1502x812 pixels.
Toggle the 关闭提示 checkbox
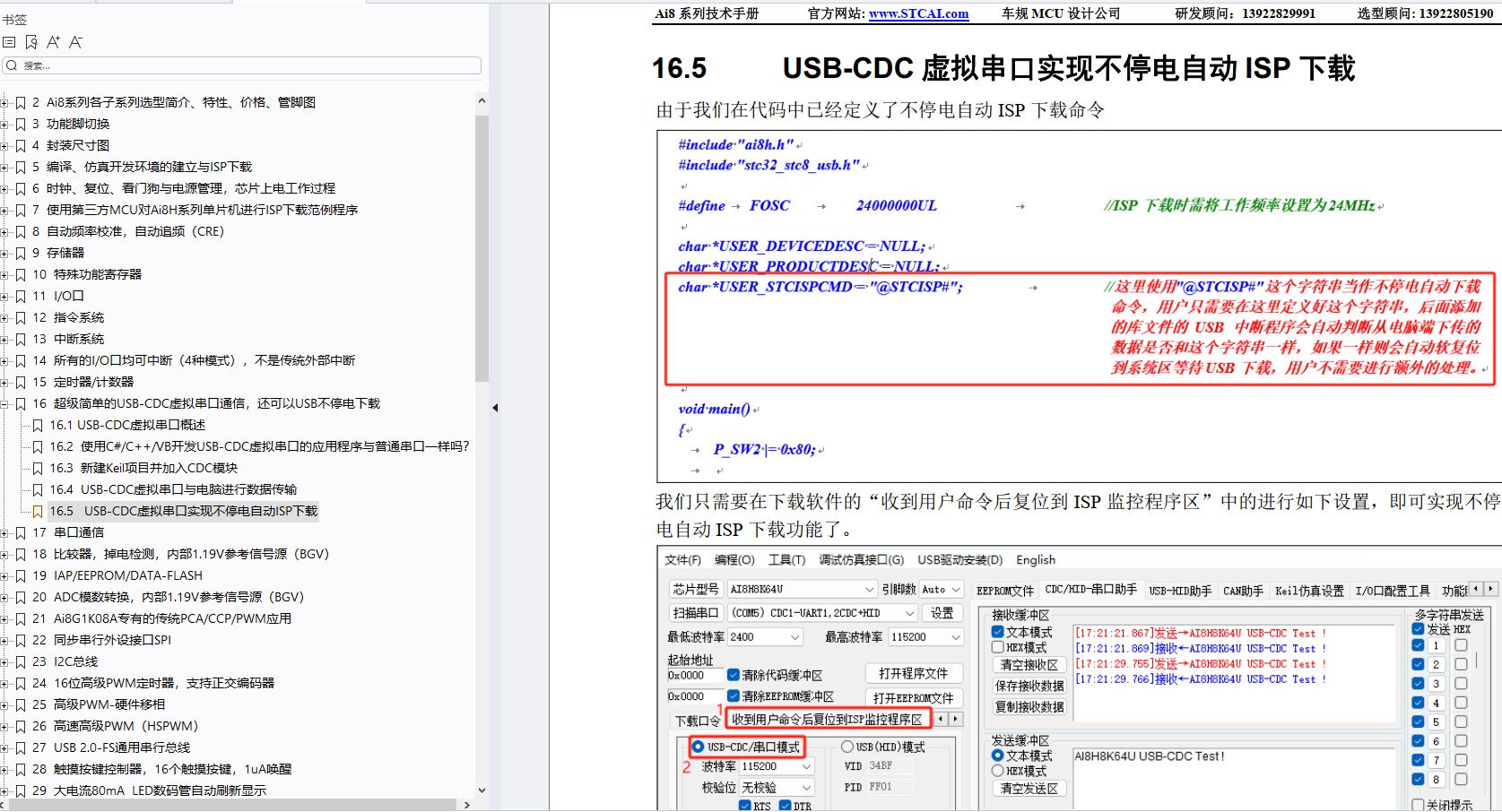coord(1418,805)
